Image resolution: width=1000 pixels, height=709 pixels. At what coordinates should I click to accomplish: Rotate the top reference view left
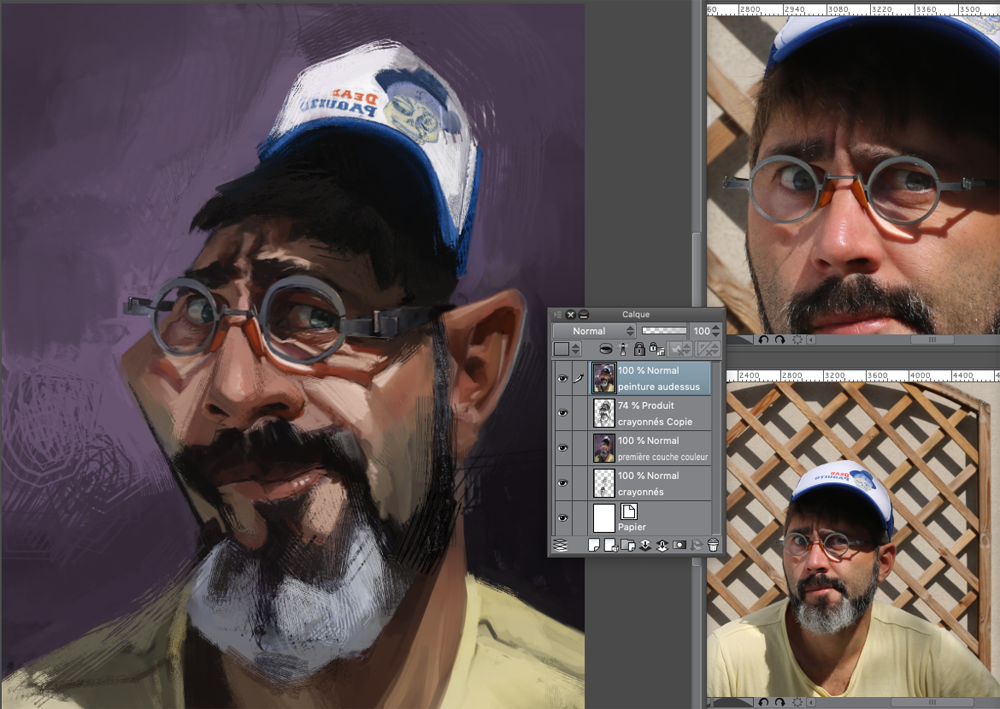(x=763, y=339)
